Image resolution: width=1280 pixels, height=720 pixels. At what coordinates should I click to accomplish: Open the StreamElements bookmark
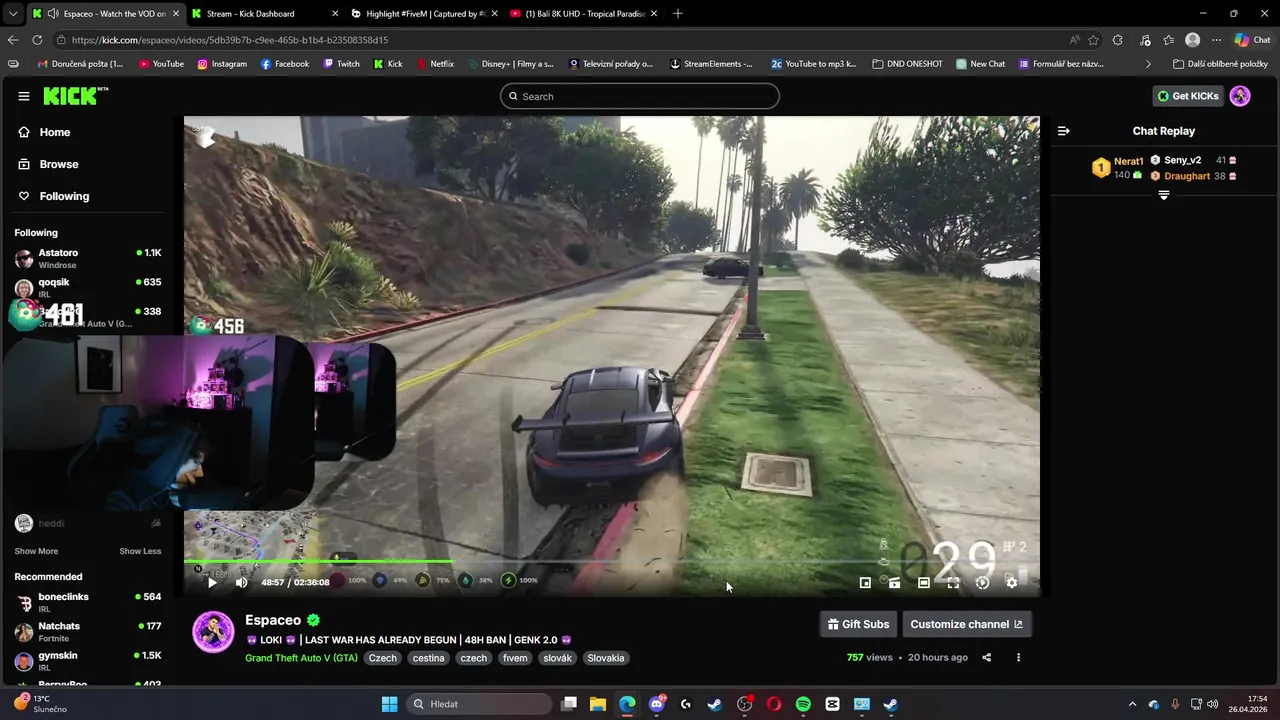711,64
